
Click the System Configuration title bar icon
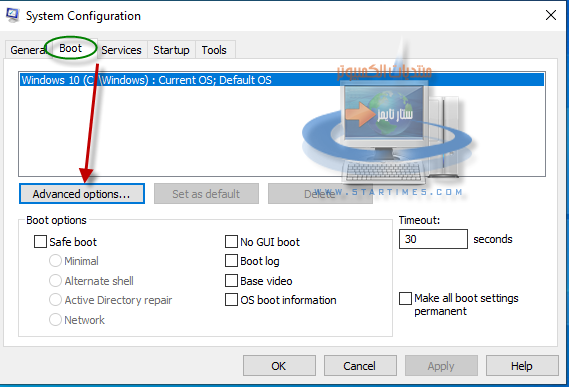coord(12,15)
